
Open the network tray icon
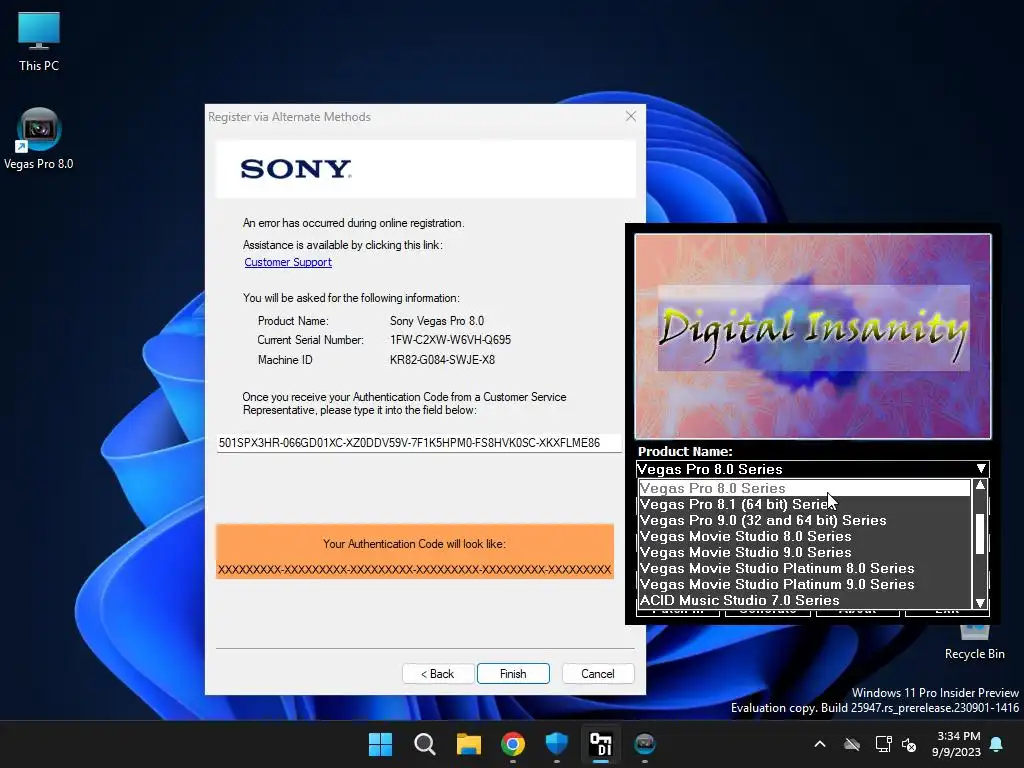point(883,744)
